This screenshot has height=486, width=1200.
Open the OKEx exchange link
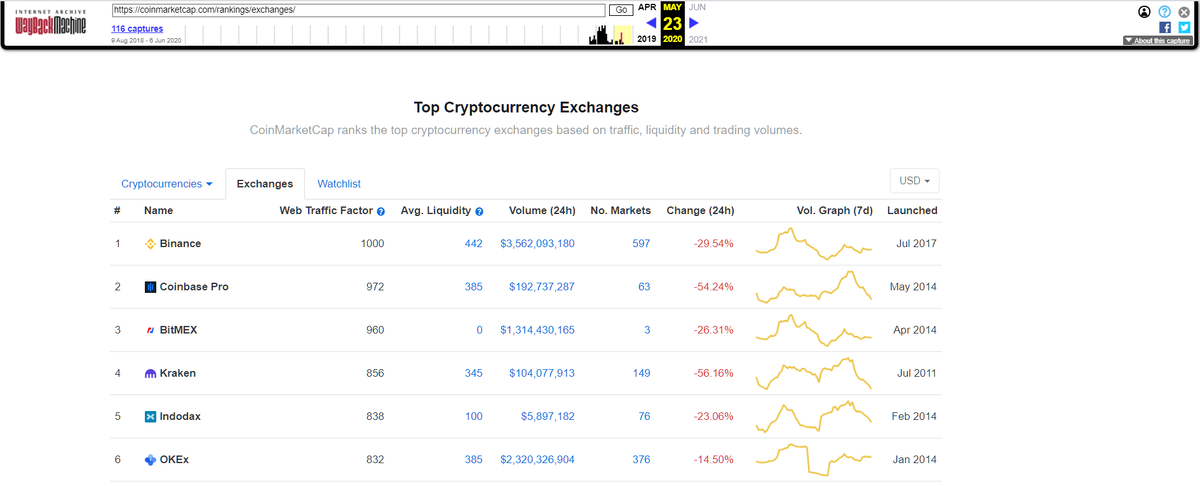[174, 460]
